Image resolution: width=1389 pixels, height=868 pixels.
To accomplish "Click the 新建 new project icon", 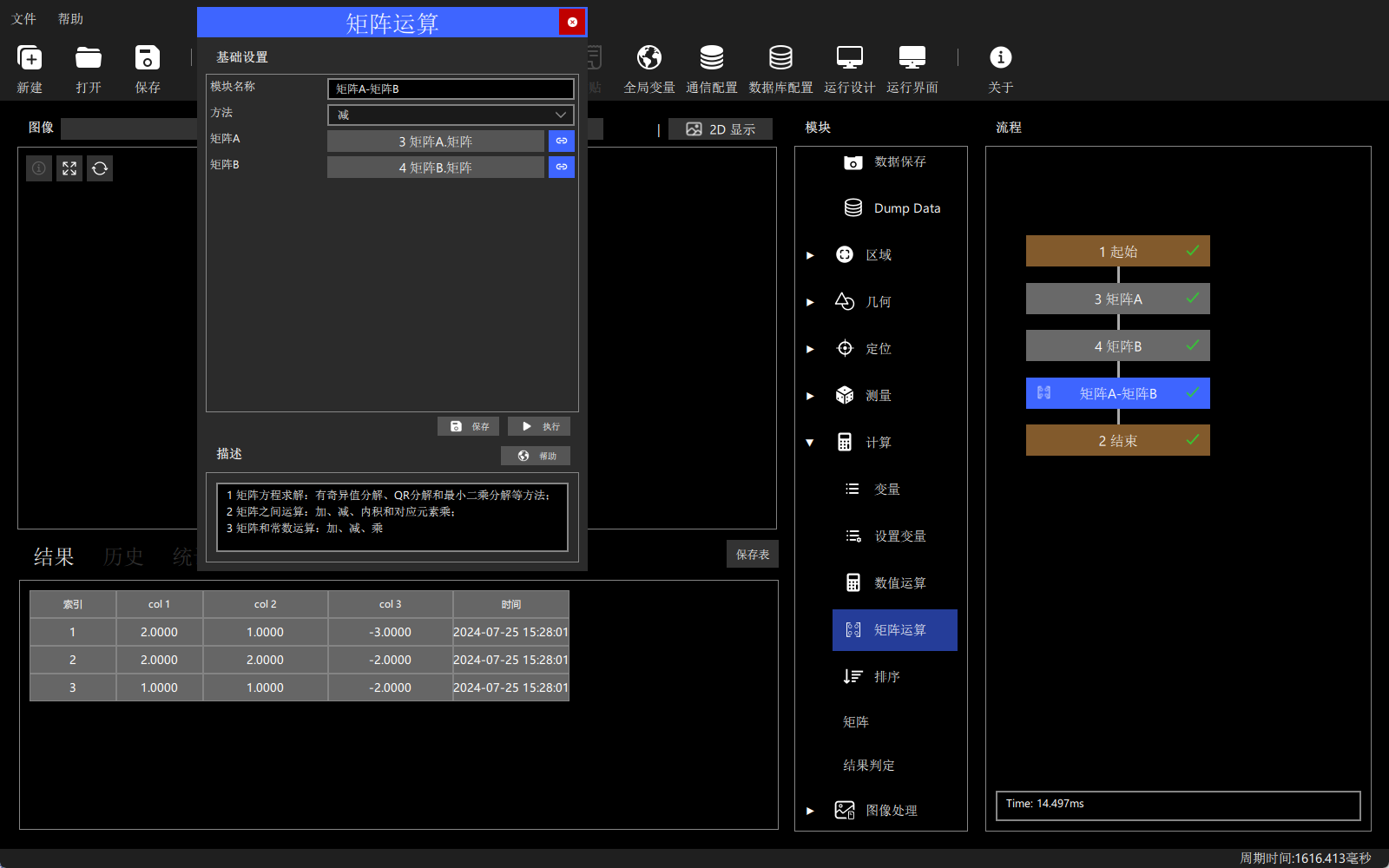I will (x=30, y=58).
